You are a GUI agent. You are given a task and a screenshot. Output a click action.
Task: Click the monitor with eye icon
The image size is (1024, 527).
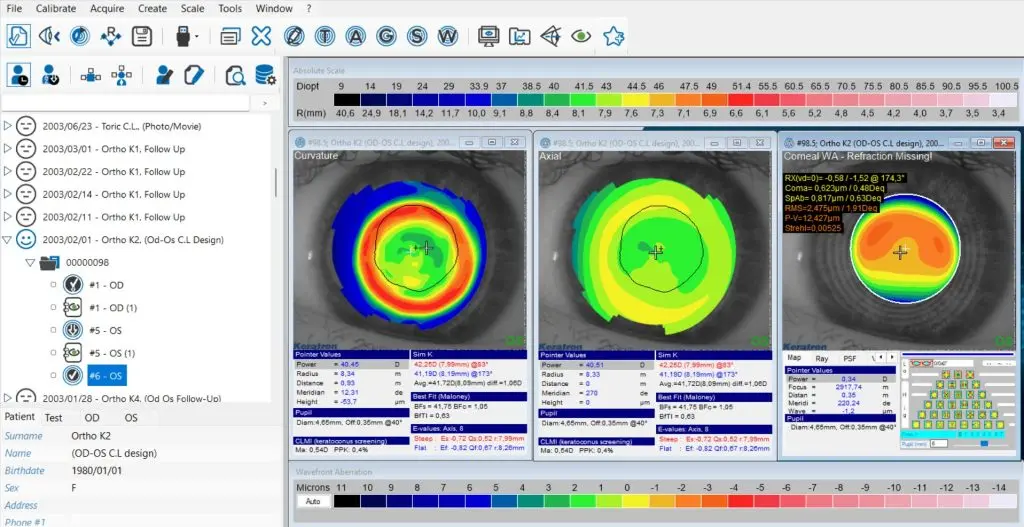488,36
